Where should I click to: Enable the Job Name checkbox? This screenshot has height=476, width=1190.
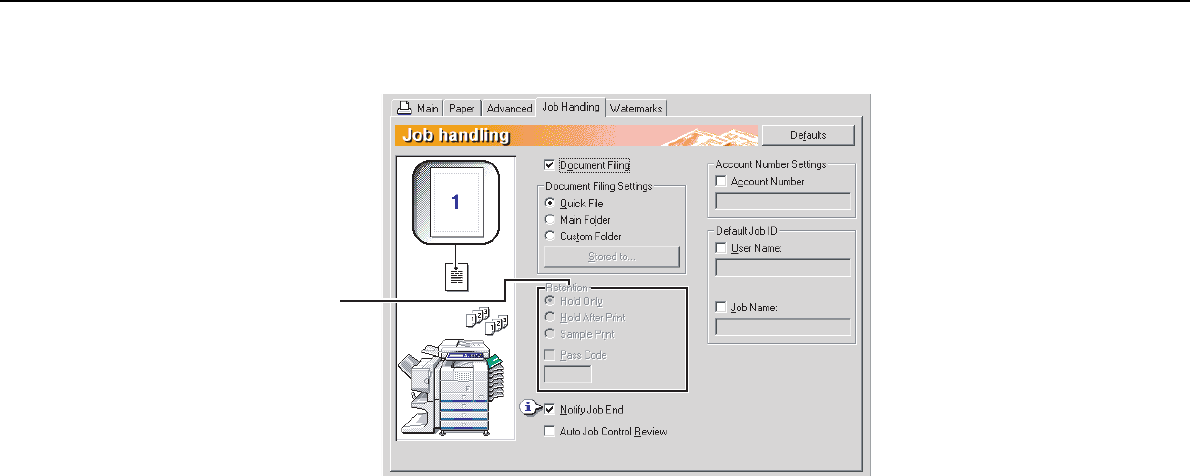(x=722, y=308)
